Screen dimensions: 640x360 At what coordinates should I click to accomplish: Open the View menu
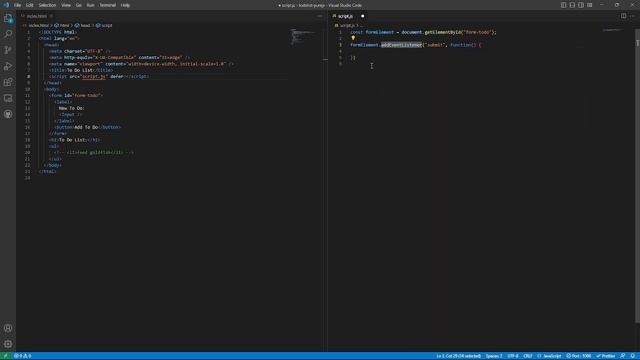tap(66, 5)
